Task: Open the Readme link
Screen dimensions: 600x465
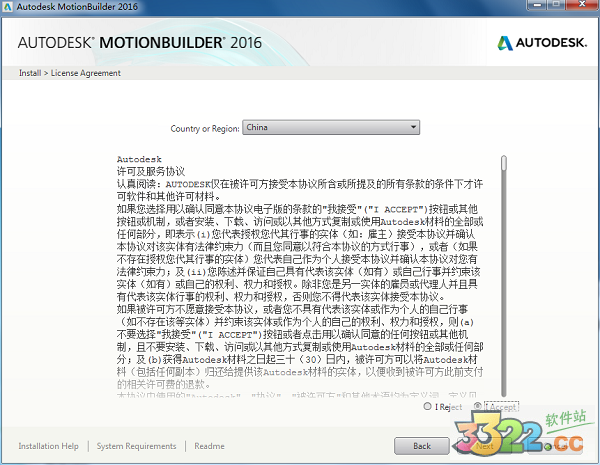Action: [x=209, y=446]
